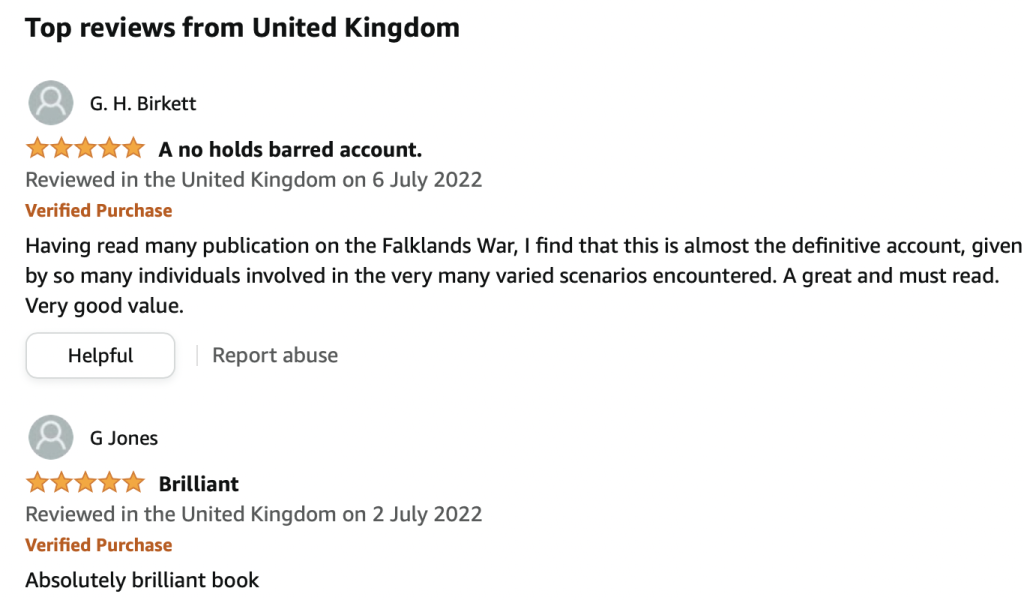The height and width of the screenshot is (600, 1024).
Task: Click first star of Birkett's review rating
Action: (x=37, y=149)
